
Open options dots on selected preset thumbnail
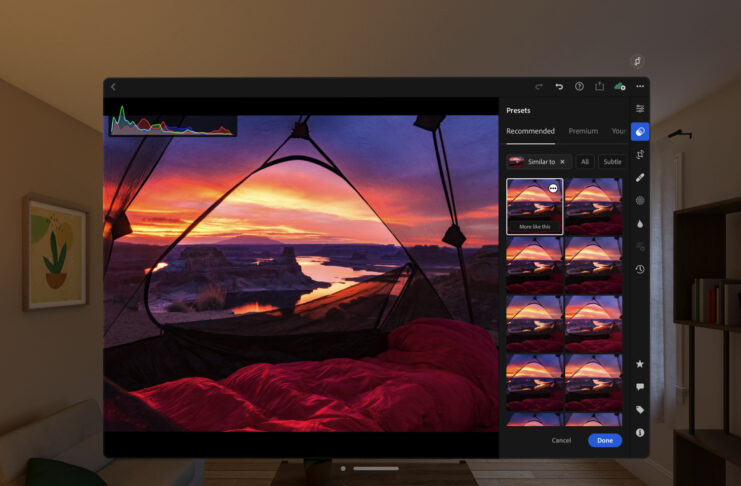553,188
